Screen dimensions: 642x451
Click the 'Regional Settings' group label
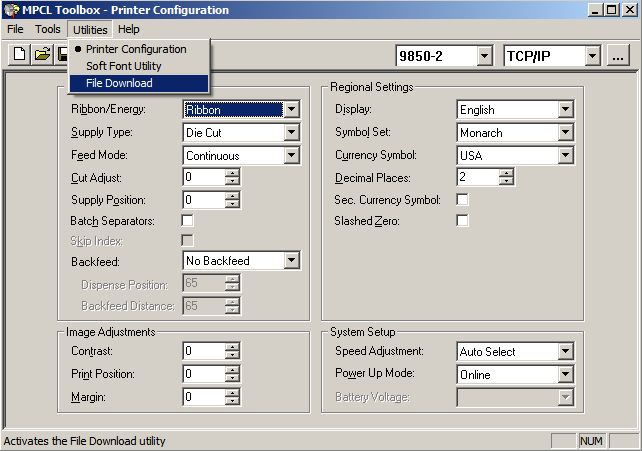tap(372, 87)
